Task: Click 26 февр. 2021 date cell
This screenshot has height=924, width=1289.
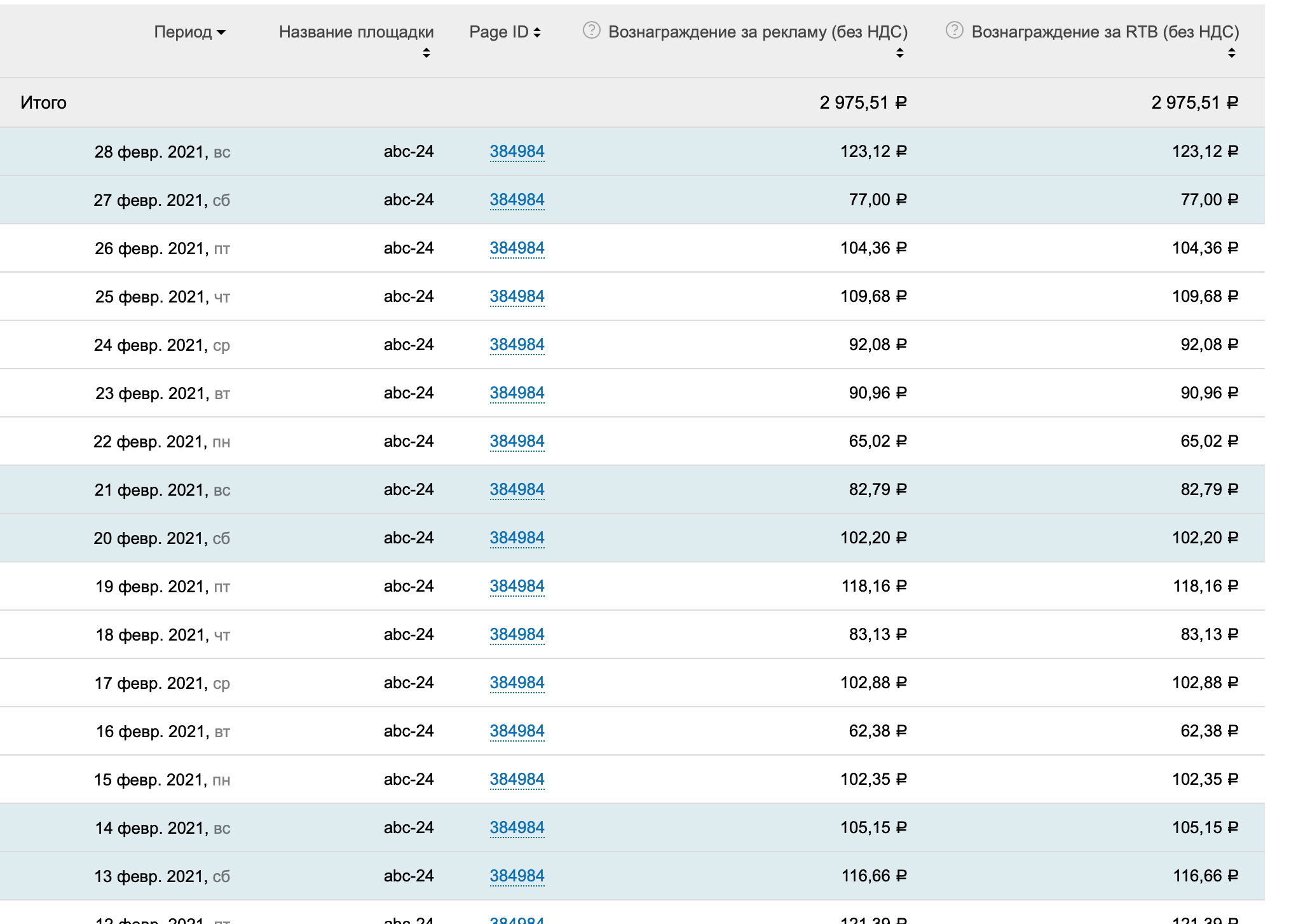Action: click(x=162, y=248)
